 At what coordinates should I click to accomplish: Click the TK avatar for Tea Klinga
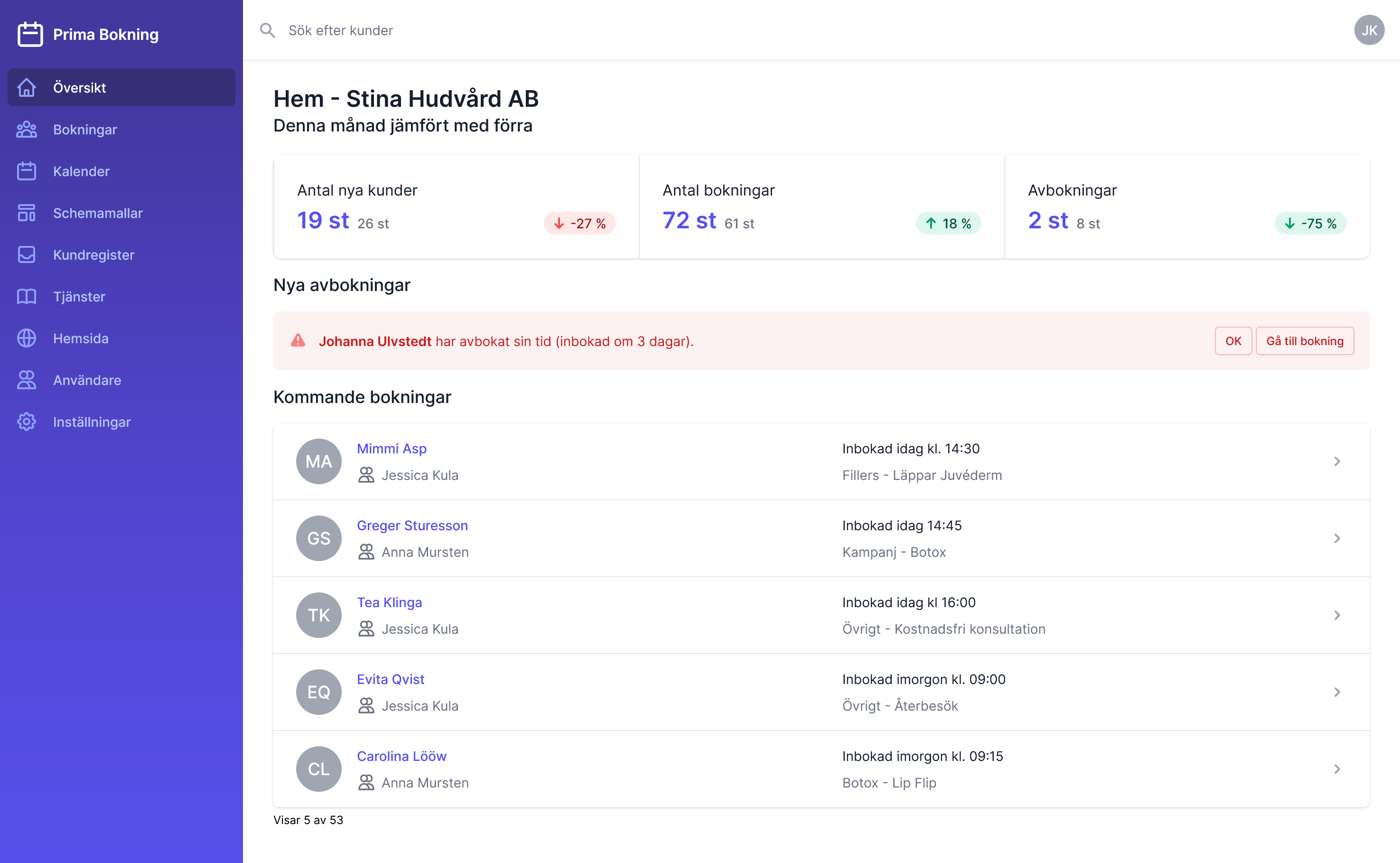319,615
